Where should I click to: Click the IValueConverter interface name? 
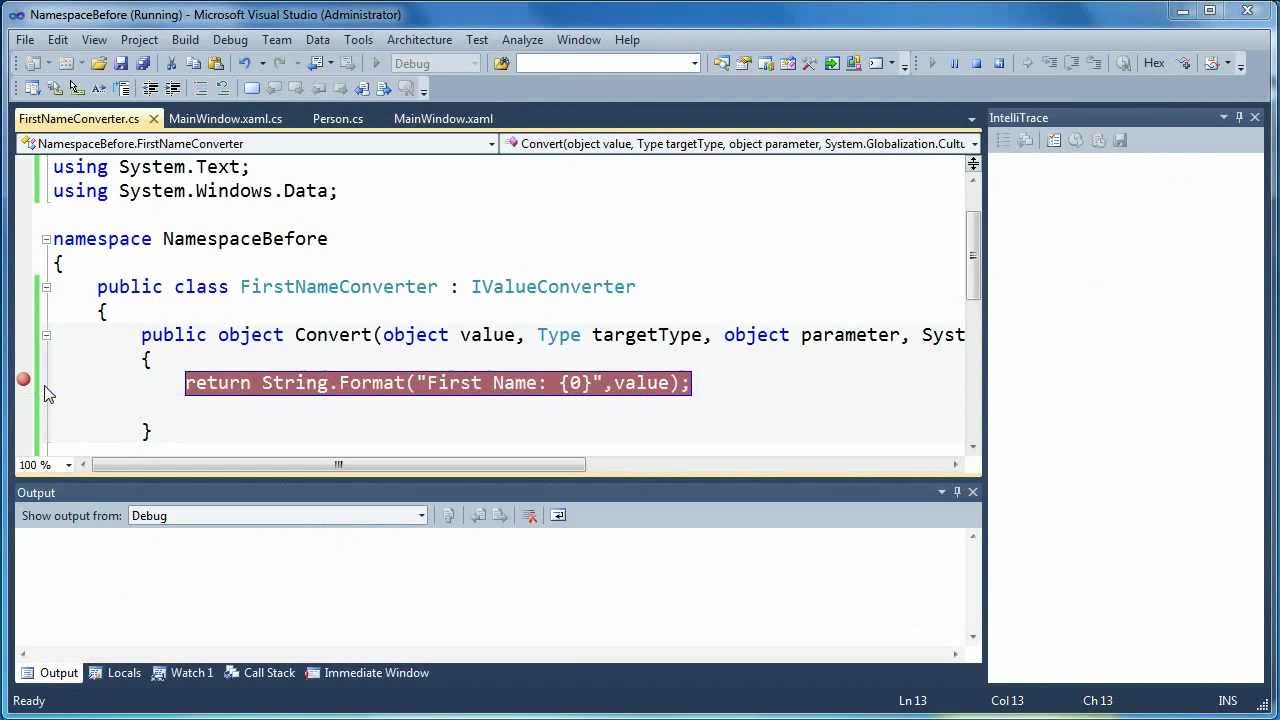point(553,287)
